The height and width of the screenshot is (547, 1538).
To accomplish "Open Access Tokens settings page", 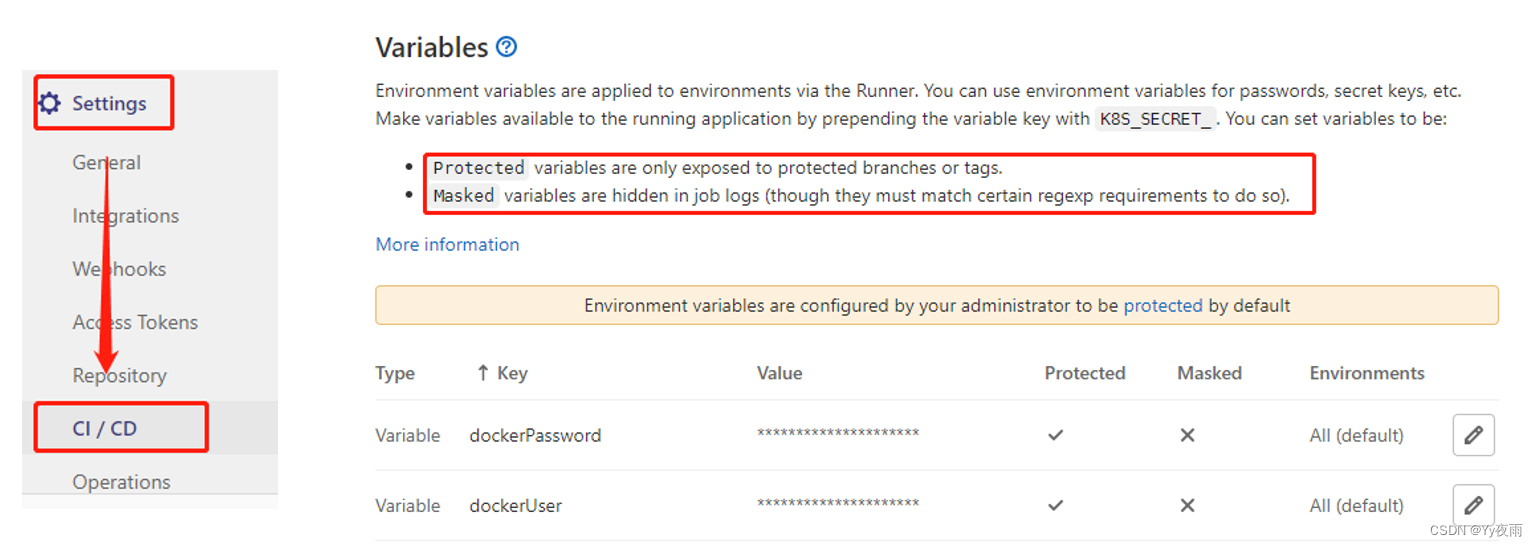I will (x=135, y=322).
